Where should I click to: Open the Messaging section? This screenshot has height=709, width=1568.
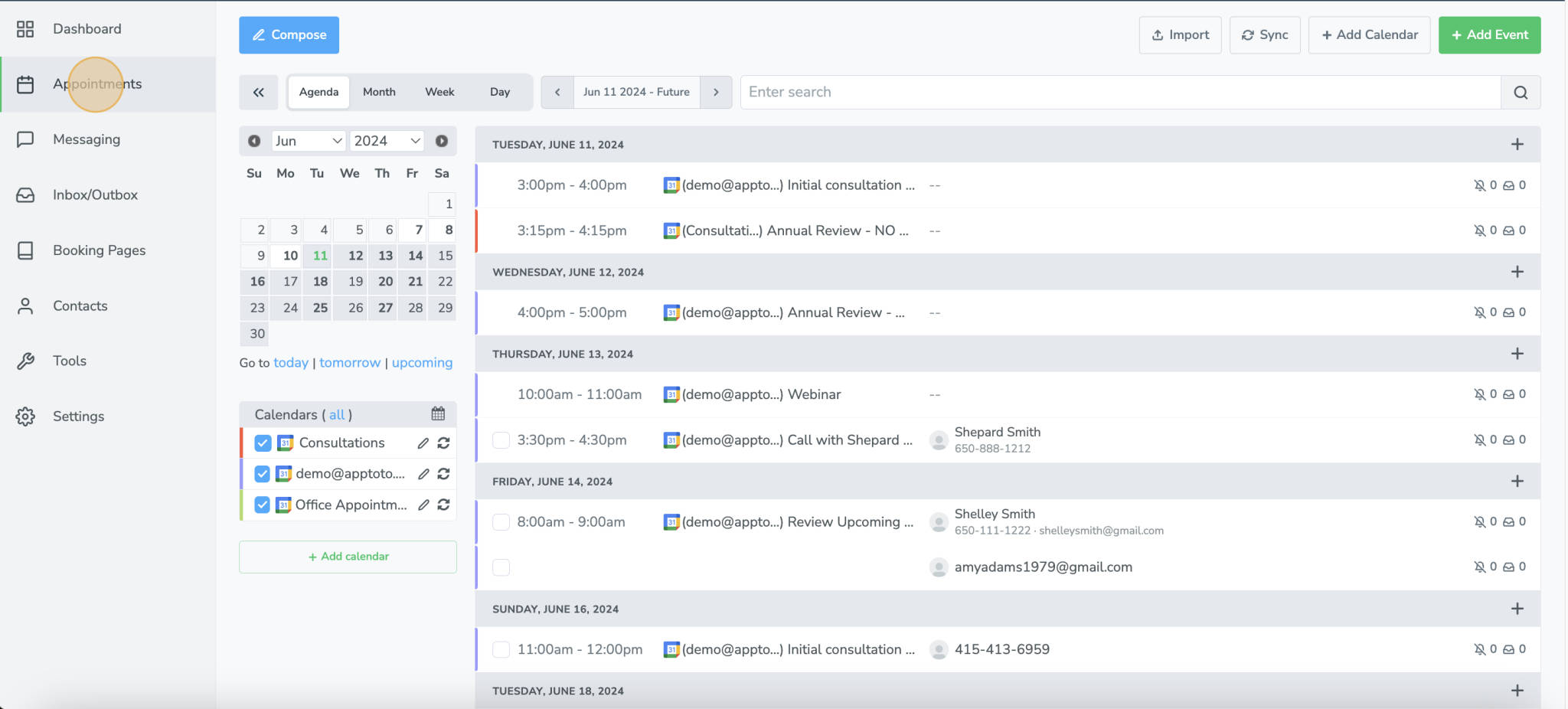[x=86, y=139]
